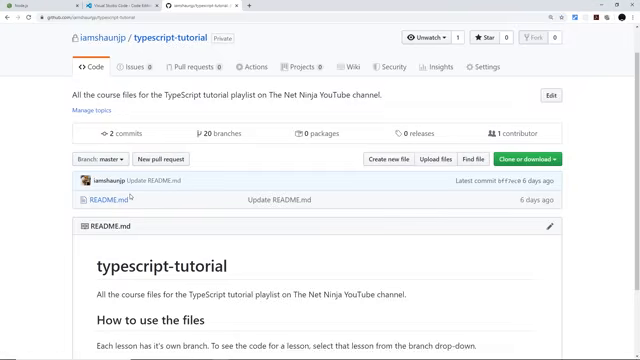Screen dimensions: 640x360
Task: Open the latest commit message Update README.md
Action: click(154, 180)
